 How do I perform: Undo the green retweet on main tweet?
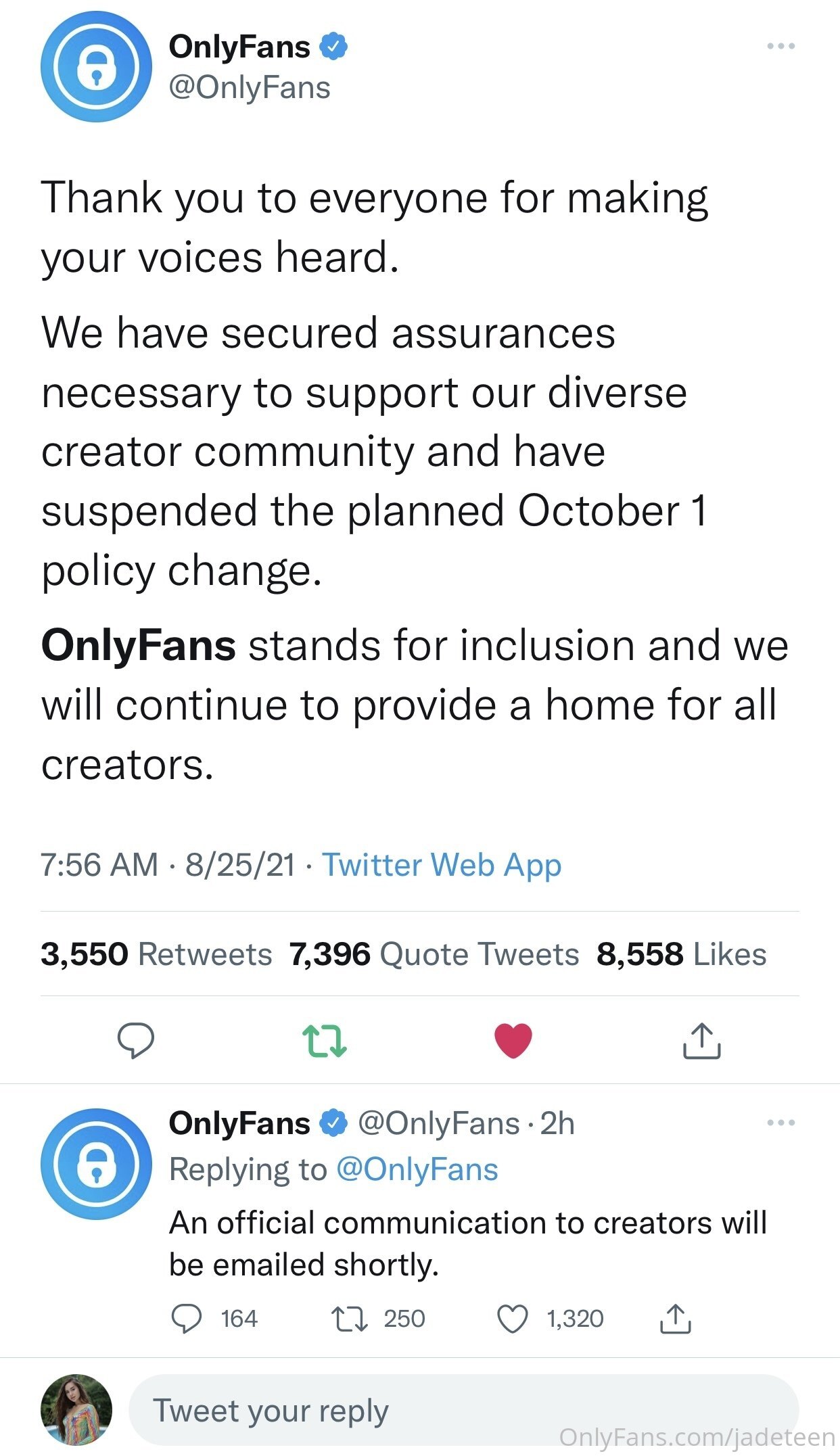[x=325, y=1040]
